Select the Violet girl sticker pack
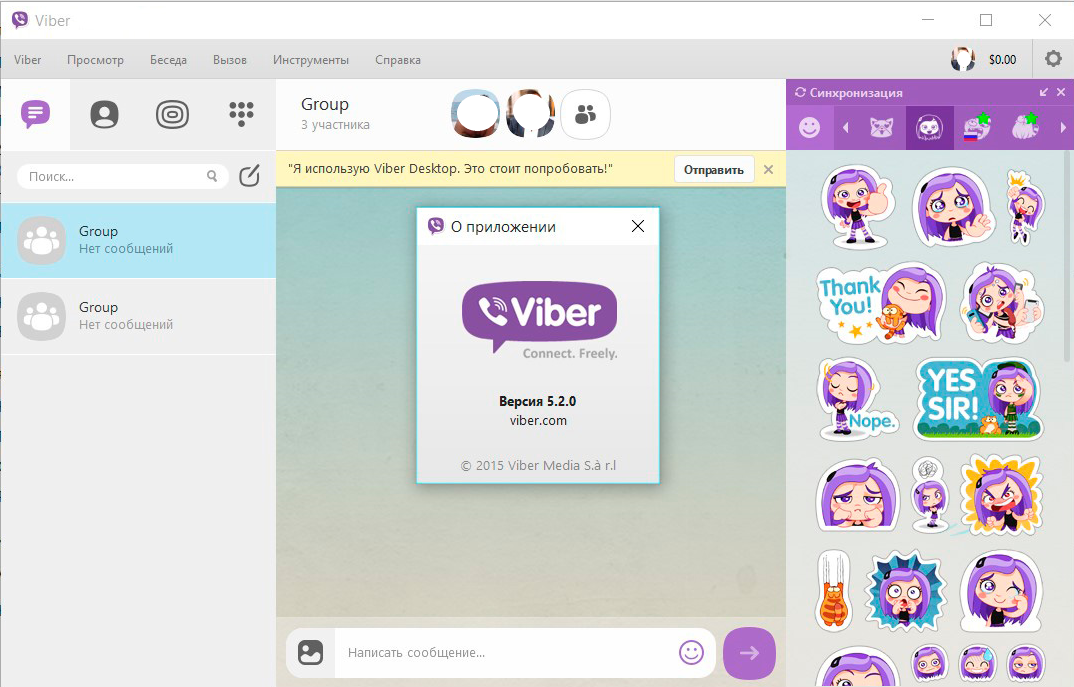 pos(929,127)
